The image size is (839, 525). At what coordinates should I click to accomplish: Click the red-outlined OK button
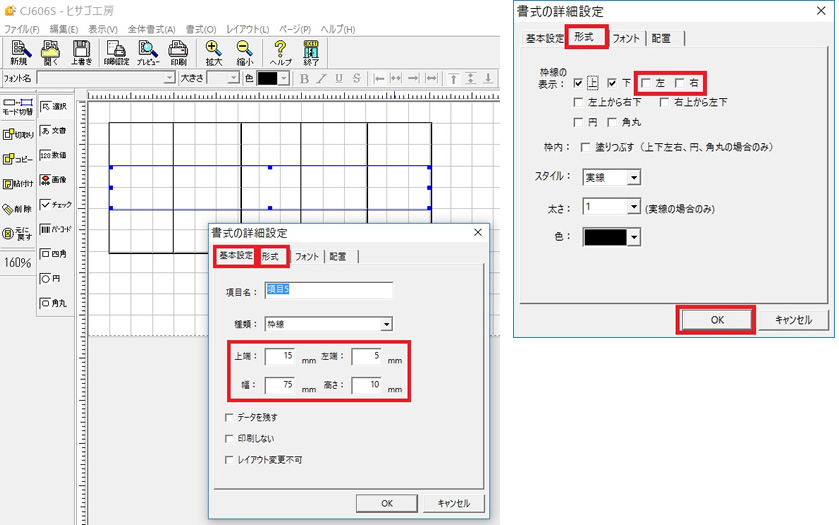pyautogui.click(x=716, y=320)
